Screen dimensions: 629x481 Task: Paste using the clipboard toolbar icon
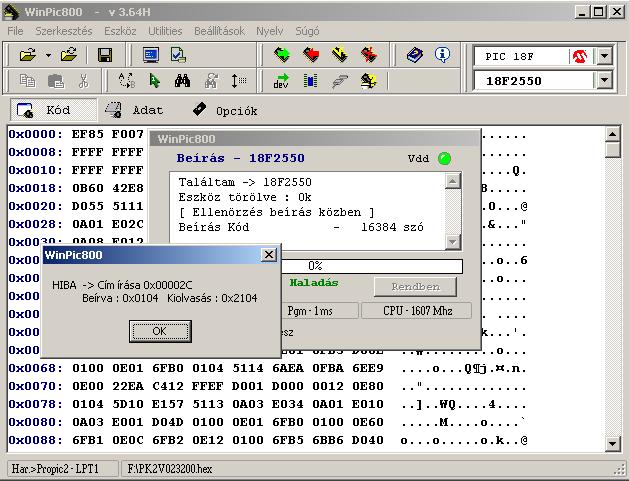[x=56, y=81]
